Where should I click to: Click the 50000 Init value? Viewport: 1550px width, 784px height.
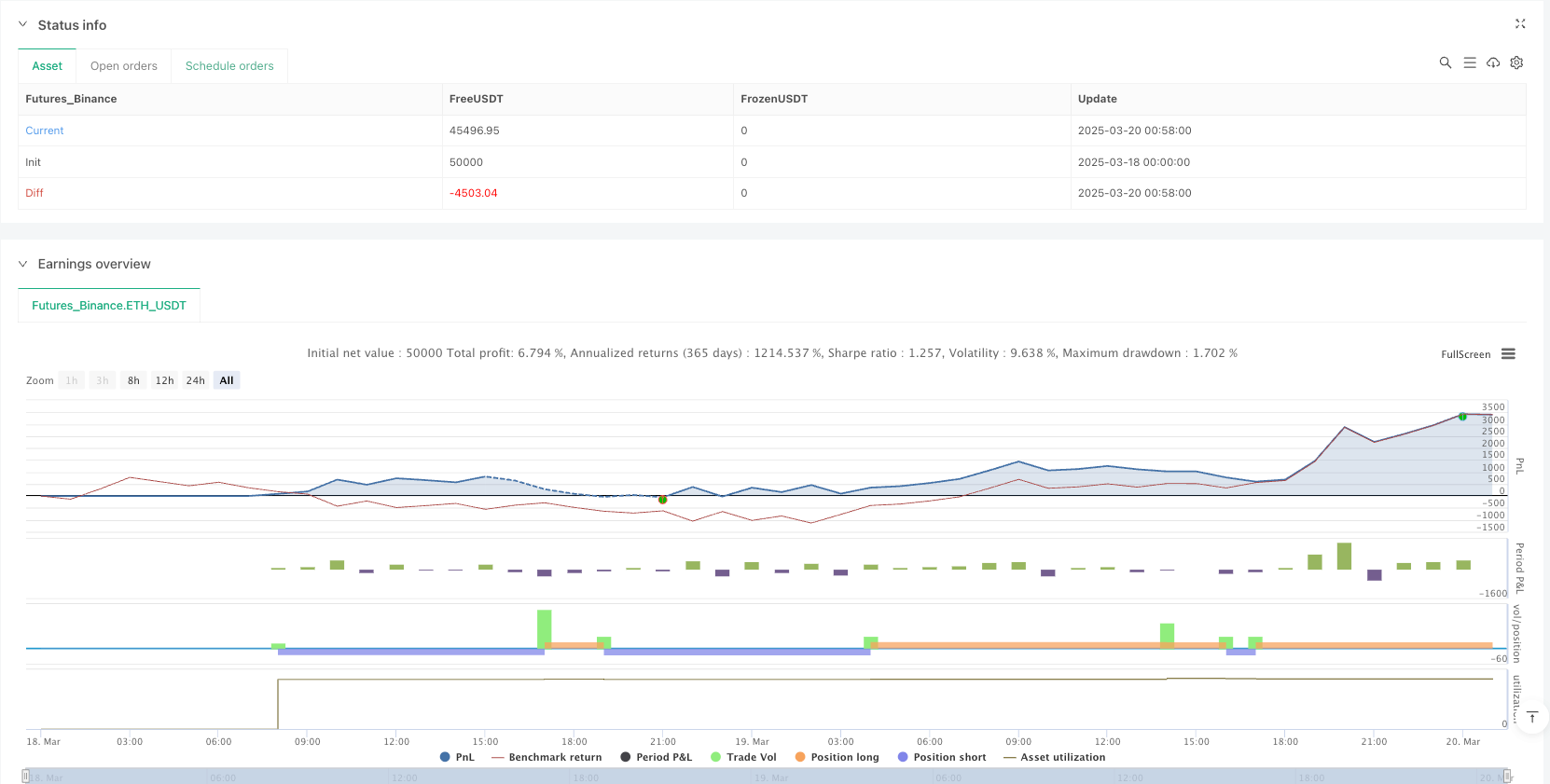click(x=466, y=162)
